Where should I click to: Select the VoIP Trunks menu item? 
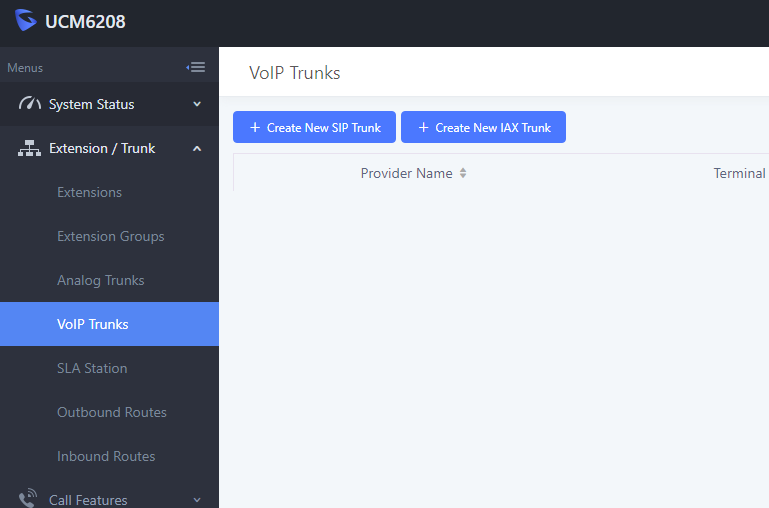click(x=109, y=324)
